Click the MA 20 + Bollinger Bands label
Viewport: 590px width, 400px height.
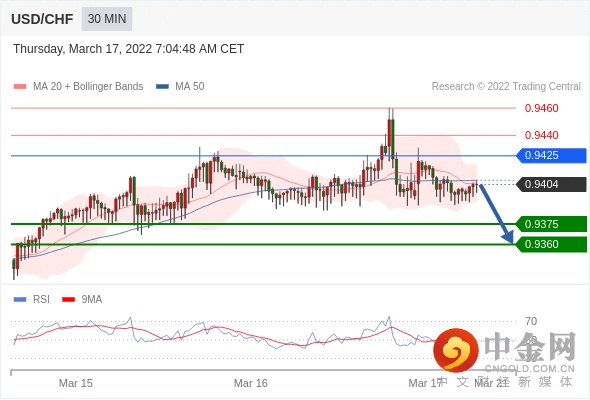click(x=88, y=87)
